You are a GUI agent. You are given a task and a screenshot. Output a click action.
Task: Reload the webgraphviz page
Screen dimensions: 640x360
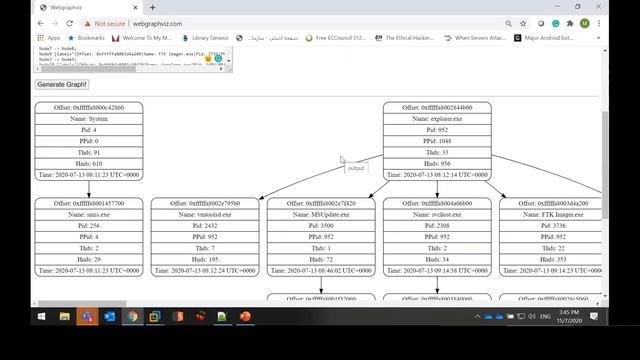click(69, 24)
